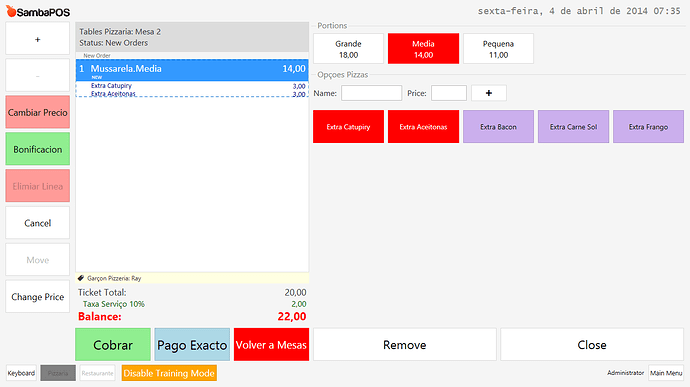Click the Bonificacion button
The height and width of the screenshot is (387, 690).
tap(37, 149)
